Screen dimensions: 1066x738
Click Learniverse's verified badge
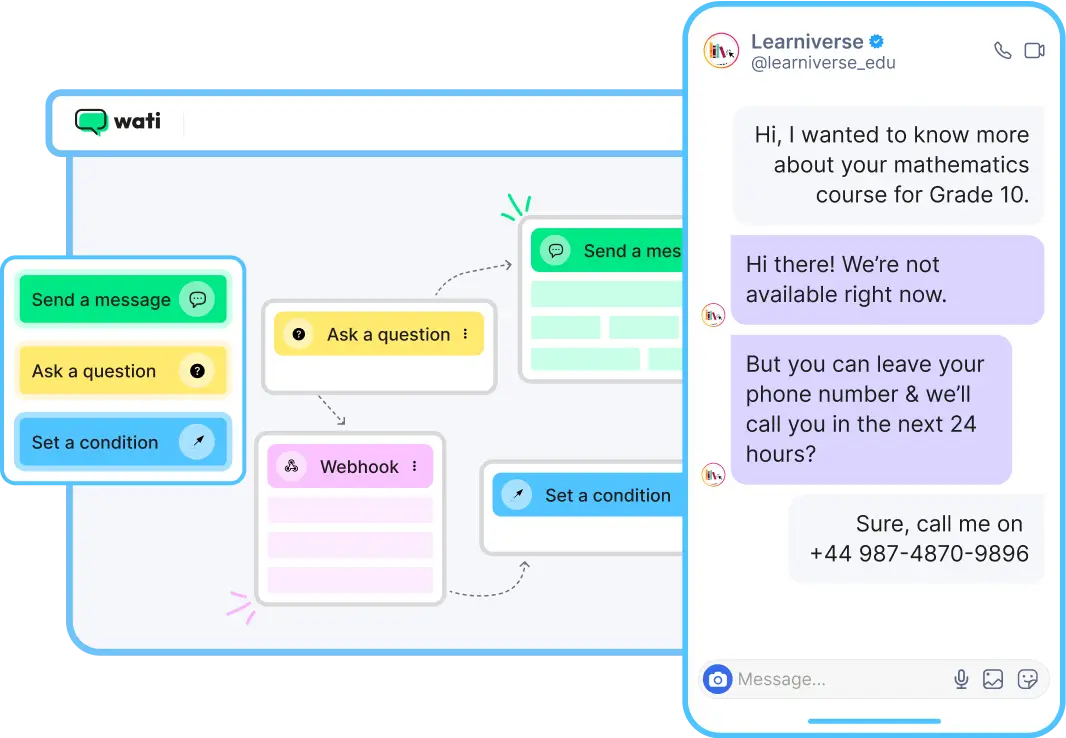[x=875, y=42]
